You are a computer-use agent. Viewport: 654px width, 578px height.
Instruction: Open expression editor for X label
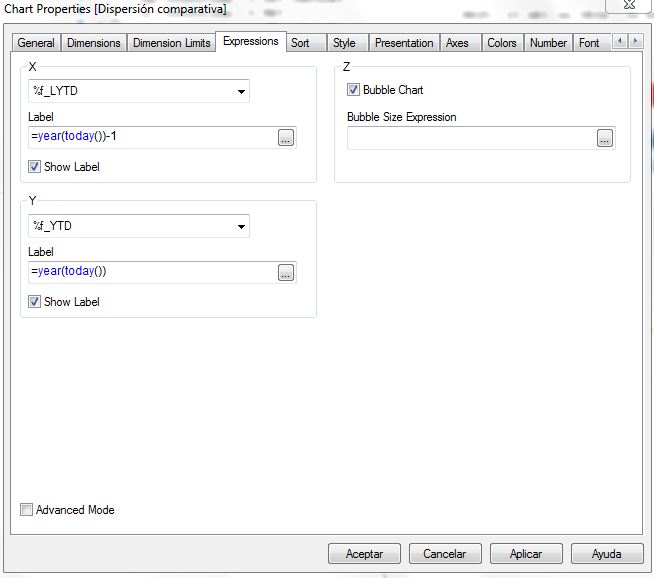pyautogui.click(x=286, y=139)
